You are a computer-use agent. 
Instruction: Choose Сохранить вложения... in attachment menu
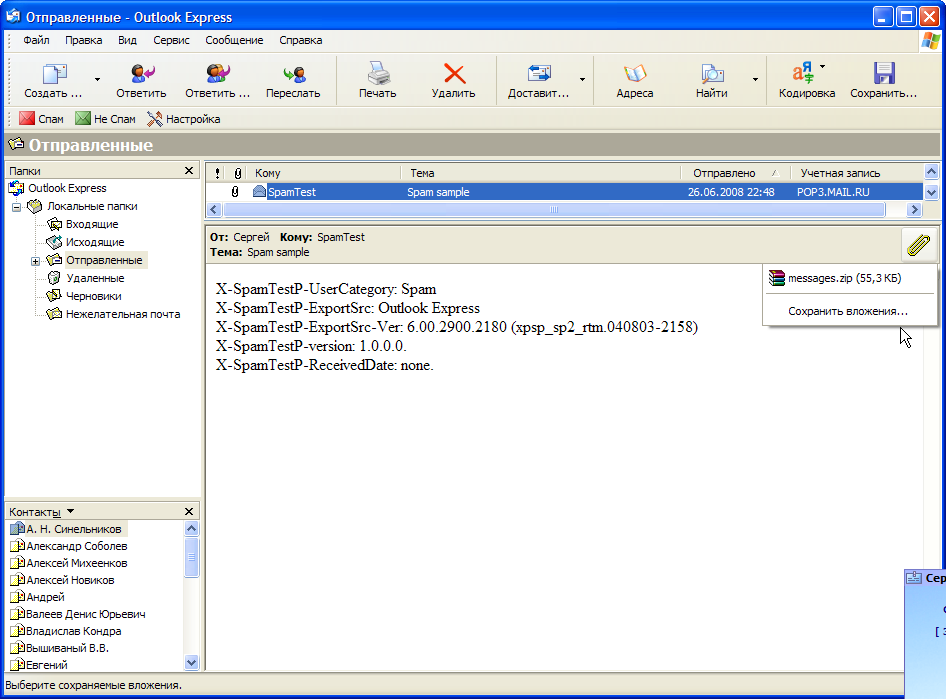coord(849,311)
